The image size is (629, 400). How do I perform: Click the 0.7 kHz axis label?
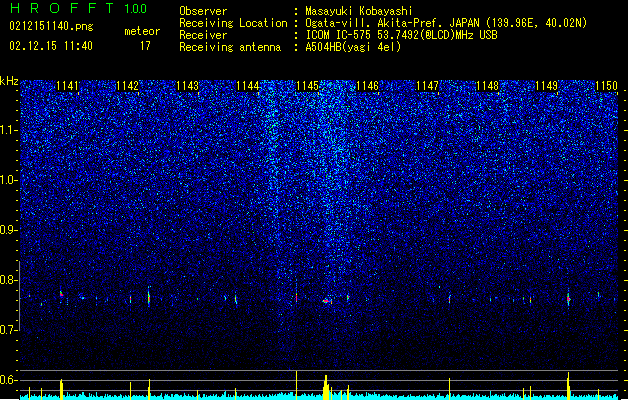(x=9, y=330)
